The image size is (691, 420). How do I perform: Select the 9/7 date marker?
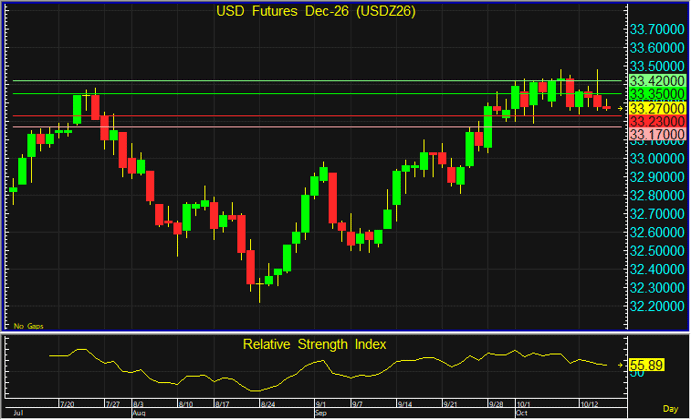point(357,404)
